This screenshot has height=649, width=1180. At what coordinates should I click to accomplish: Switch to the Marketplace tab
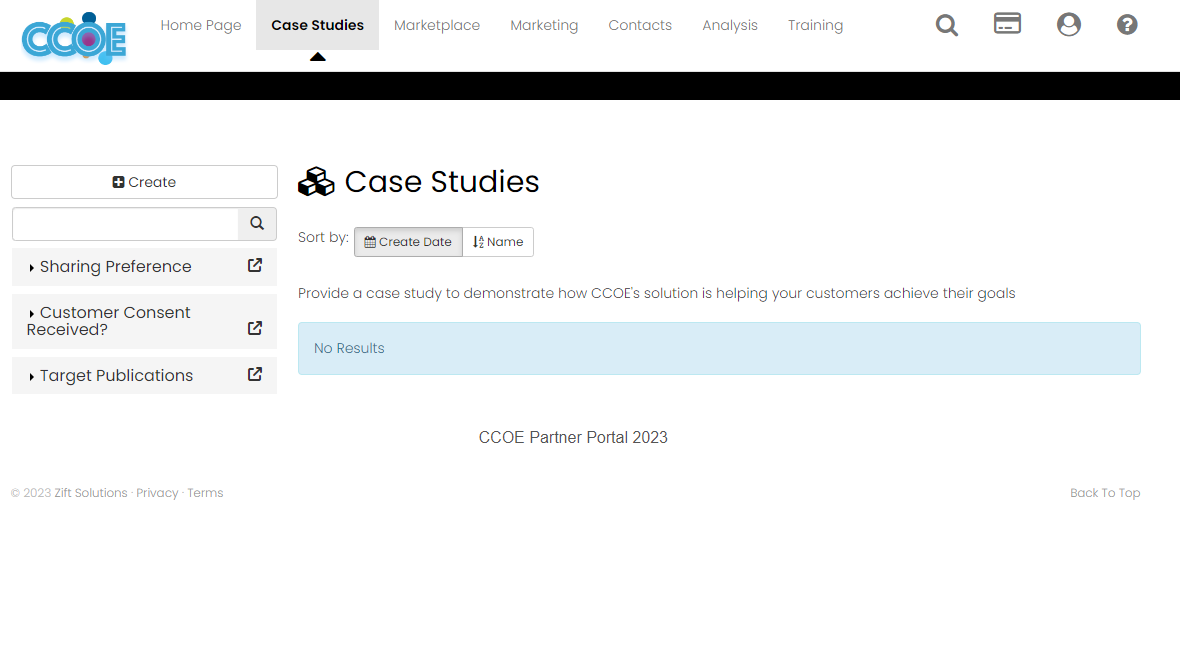tap(437, 25)
